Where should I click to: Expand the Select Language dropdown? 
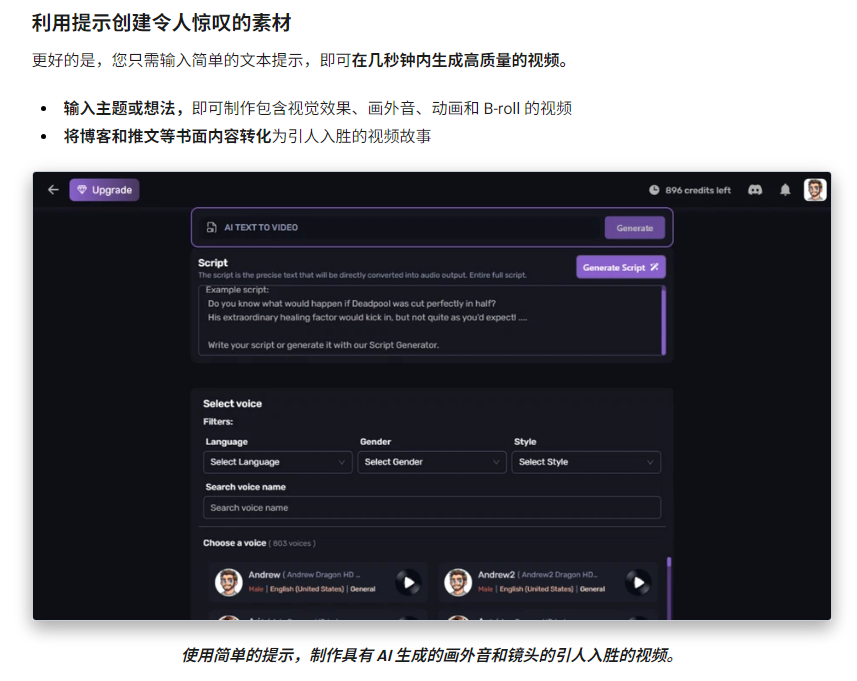click(277, 462)
